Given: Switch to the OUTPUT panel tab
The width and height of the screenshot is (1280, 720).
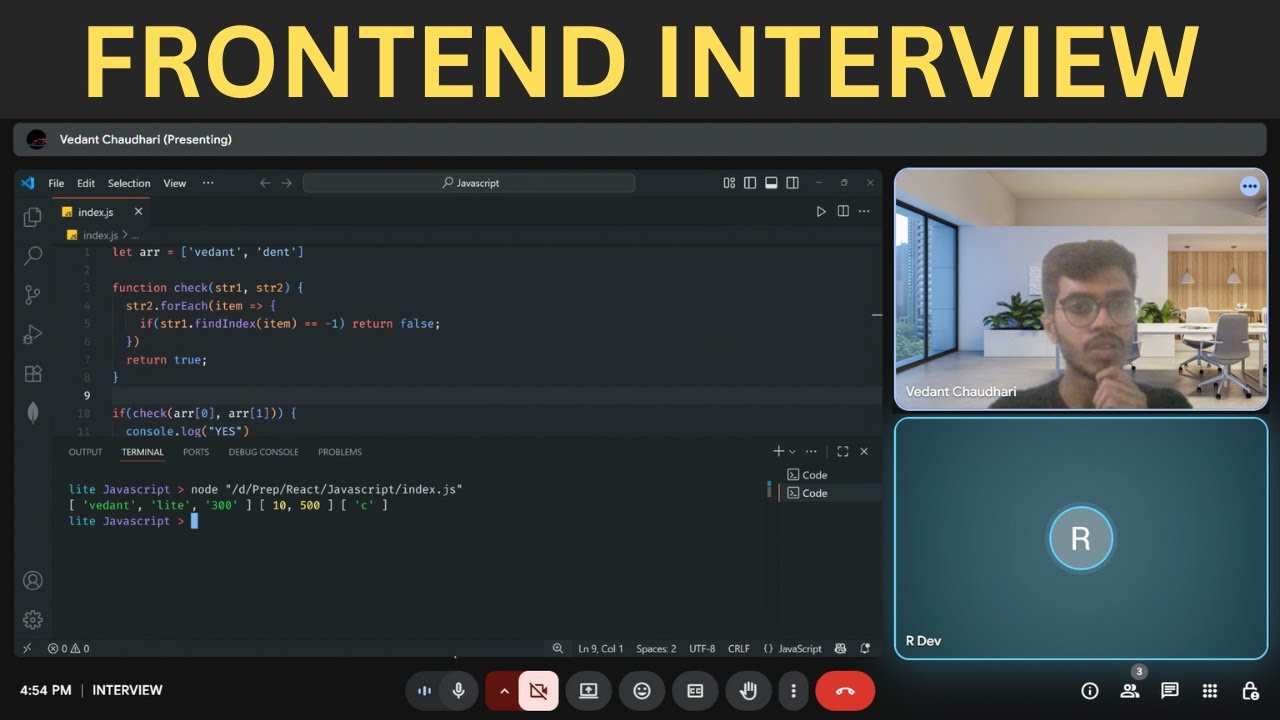Looking at the screenshot, I should click(85, 452).
